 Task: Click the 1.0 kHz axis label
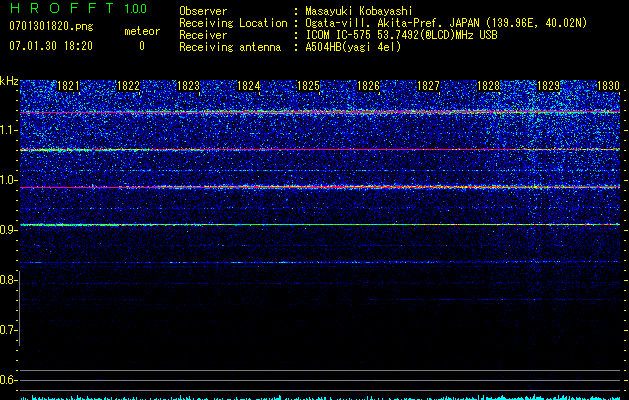coord(9,181)
